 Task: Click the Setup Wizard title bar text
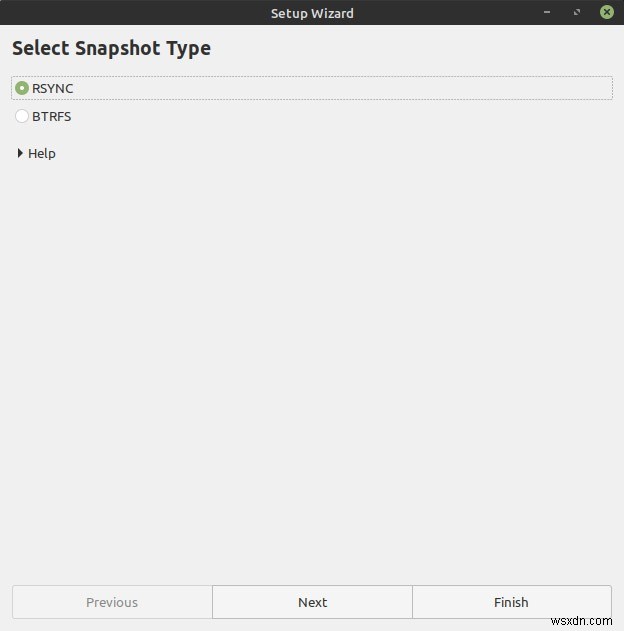coord(312,13)
